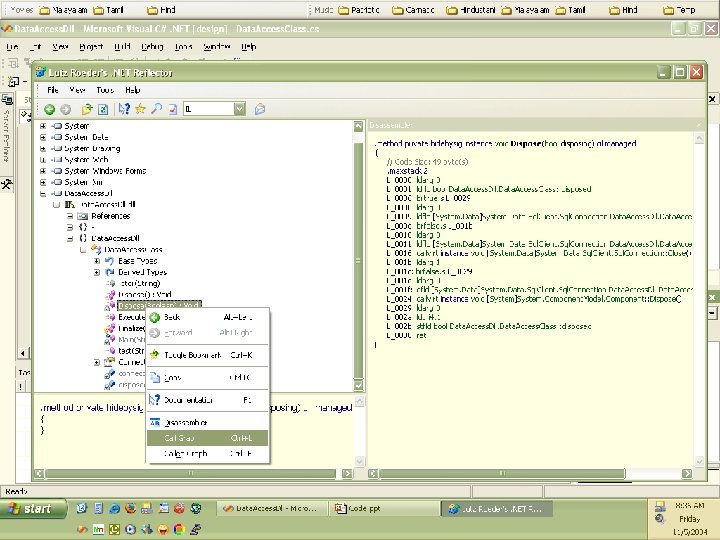Viewport: 720px width, 540px height.
Task: Open the Tools menu in Reflector
Action: (x=105, y=90)
